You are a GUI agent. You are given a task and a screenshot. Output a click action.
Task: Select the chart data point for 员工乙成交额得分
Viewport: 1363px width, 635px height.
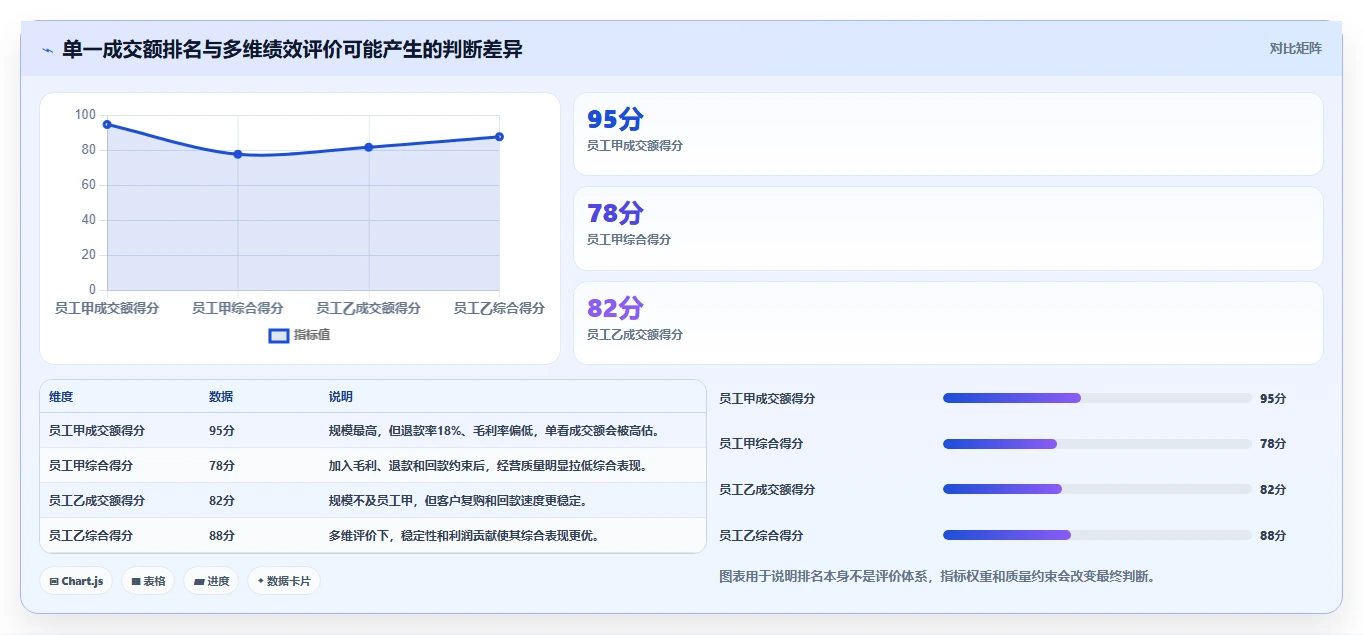click(x=369, y=147)
